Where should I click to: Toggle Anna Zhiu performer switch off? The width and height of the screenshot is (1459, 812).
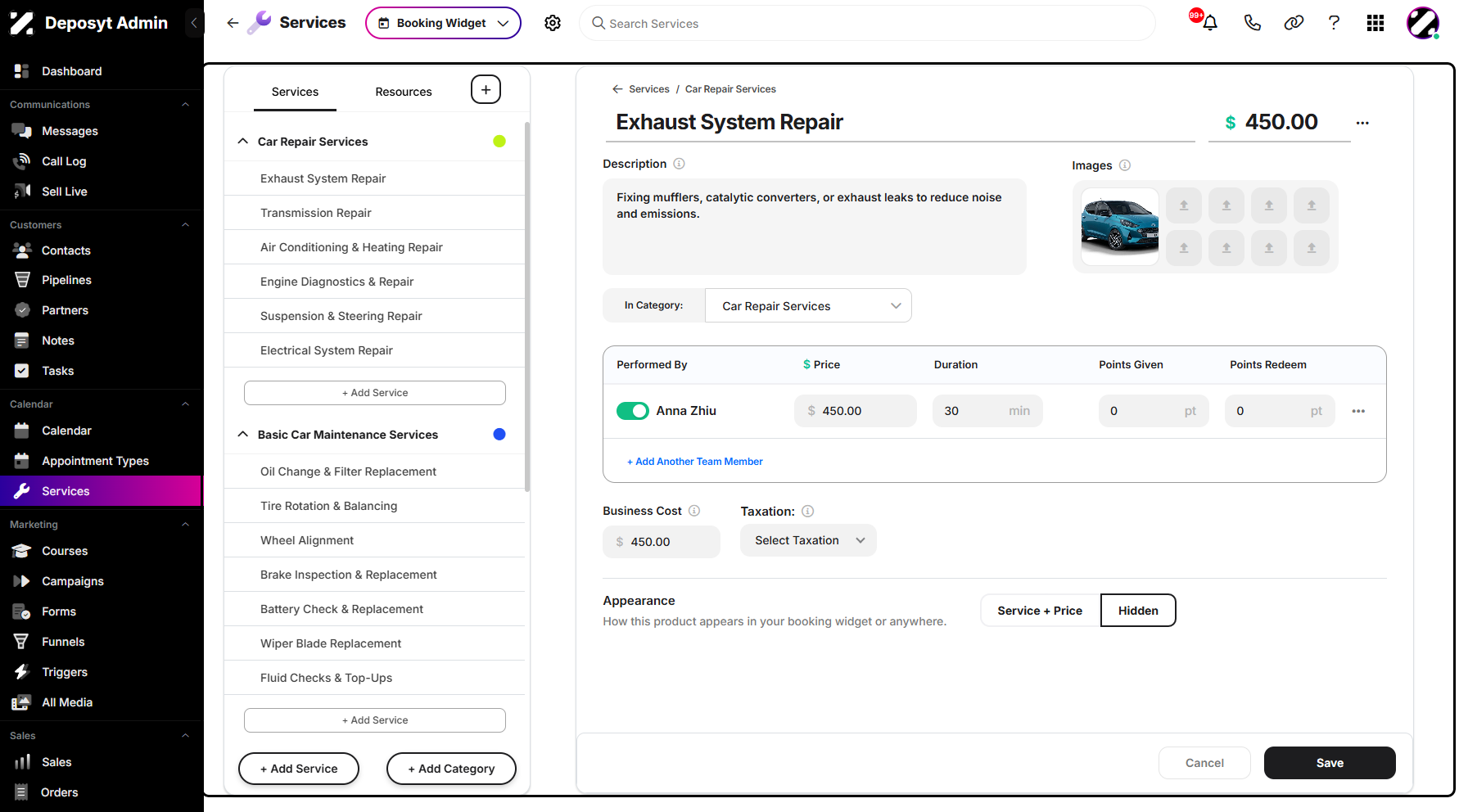pyautogui.click(x=633, y=411)
